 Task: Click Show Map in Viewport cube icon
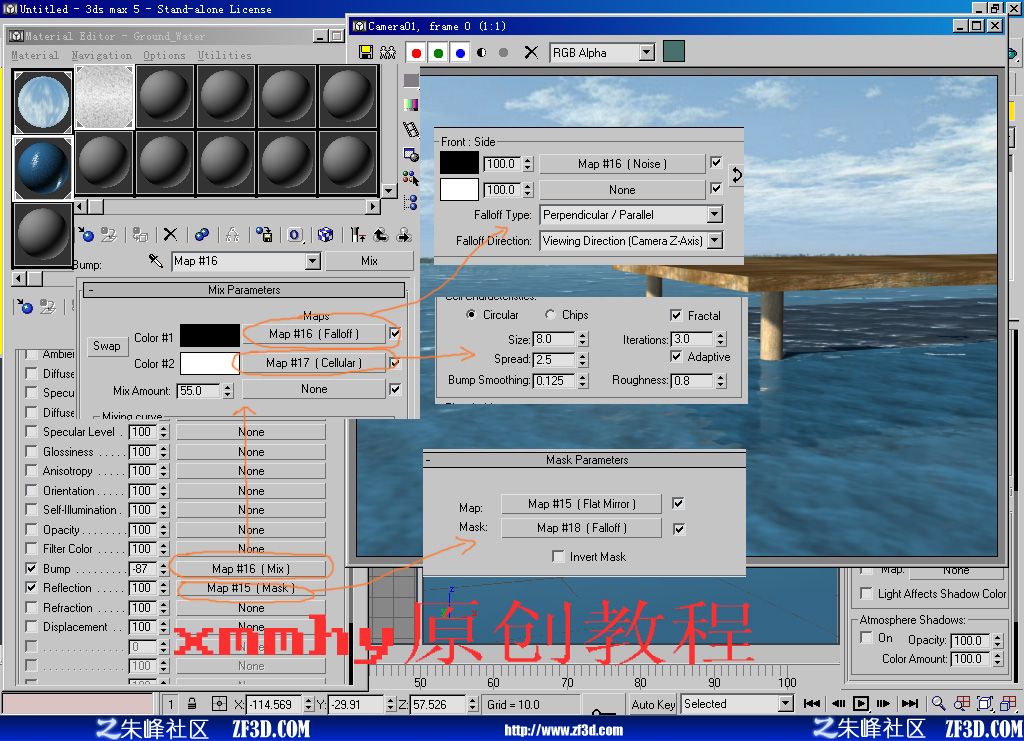(325, 234)
